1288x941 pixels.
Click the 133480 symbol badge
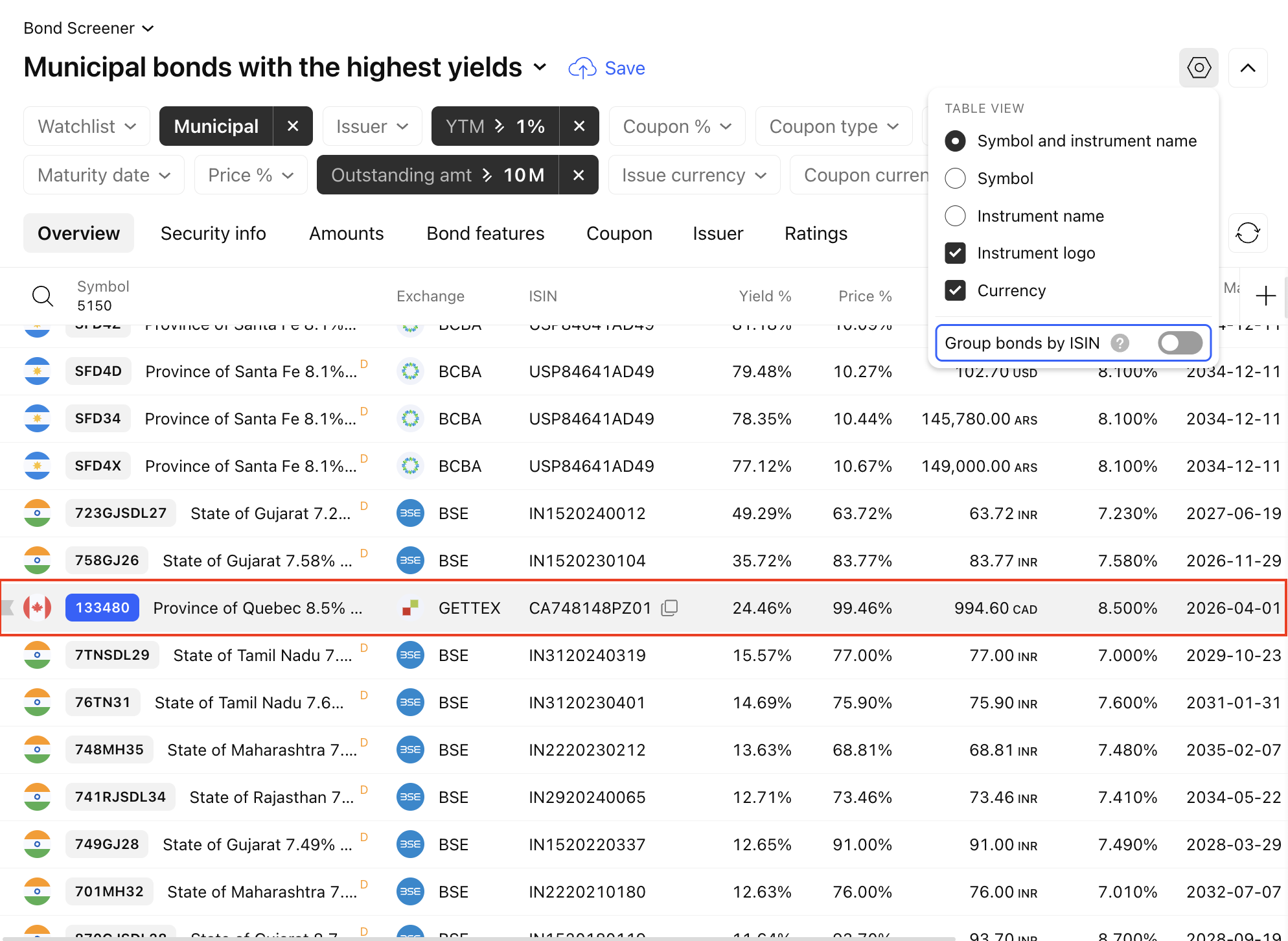click(x=102, y=608)
